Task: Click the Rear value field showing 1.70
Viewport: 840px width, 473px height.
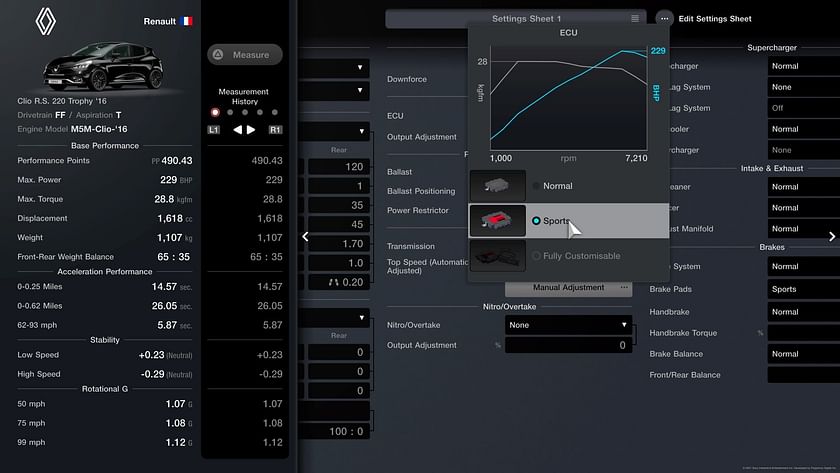Action: click(x=339, y=244)
